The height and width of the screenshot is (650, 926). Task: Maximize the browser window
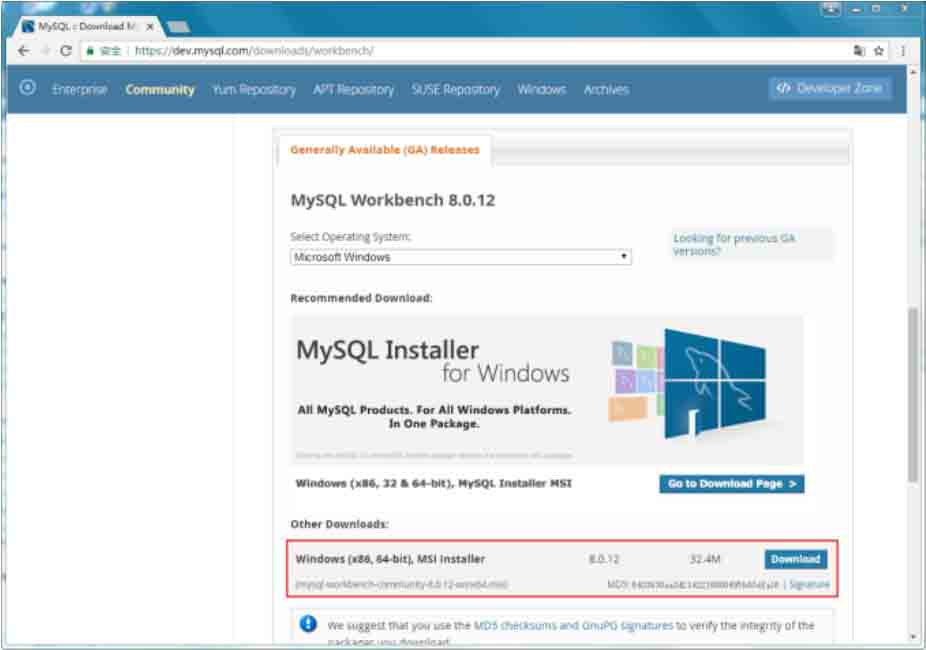click(877, 9)
